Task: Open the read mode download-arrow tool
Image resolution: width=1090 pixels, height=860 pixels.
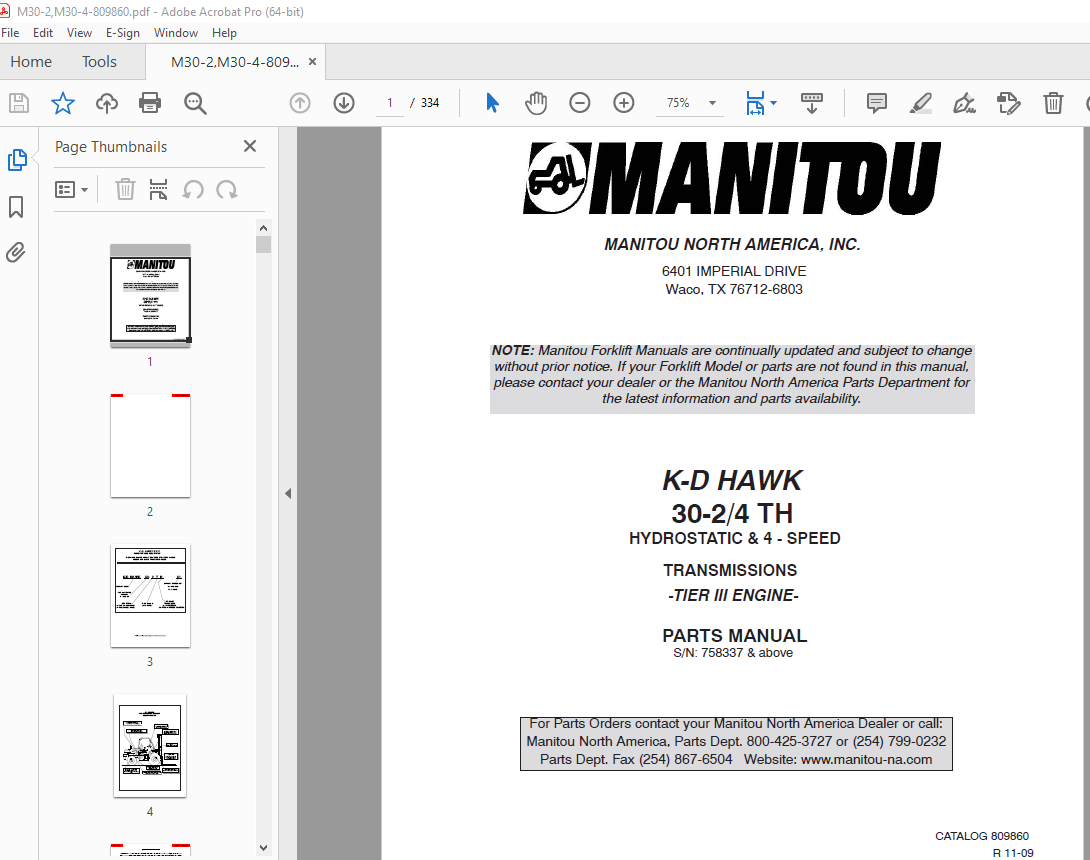Action: [x=811, y=104]
